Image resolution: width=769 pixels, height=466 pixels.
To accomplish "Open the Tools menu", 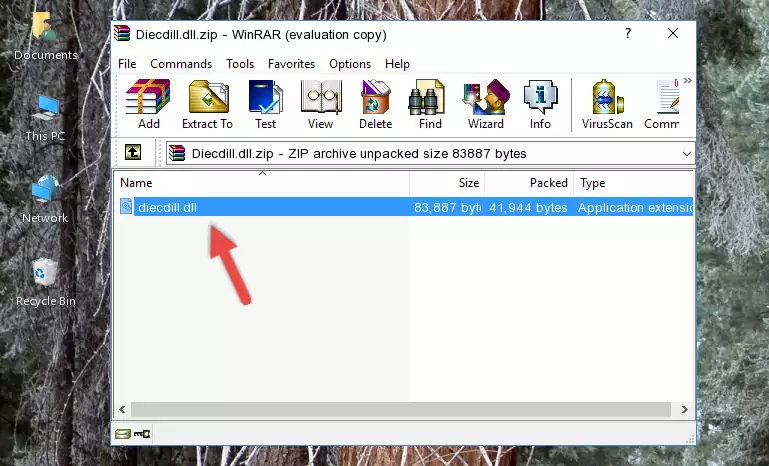I will [240, 64].
